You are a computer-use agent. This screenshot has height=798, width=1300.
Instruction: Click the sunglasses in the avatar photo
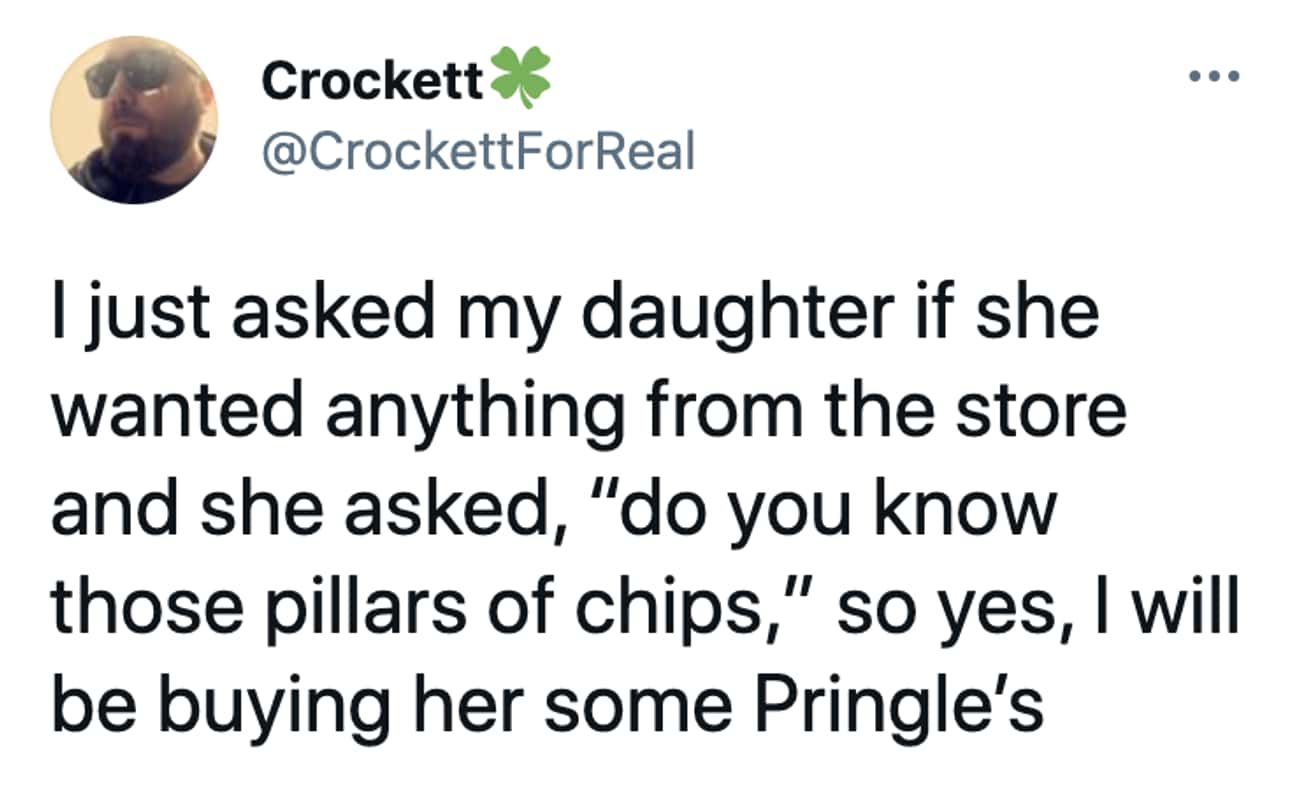coord(129,74)
